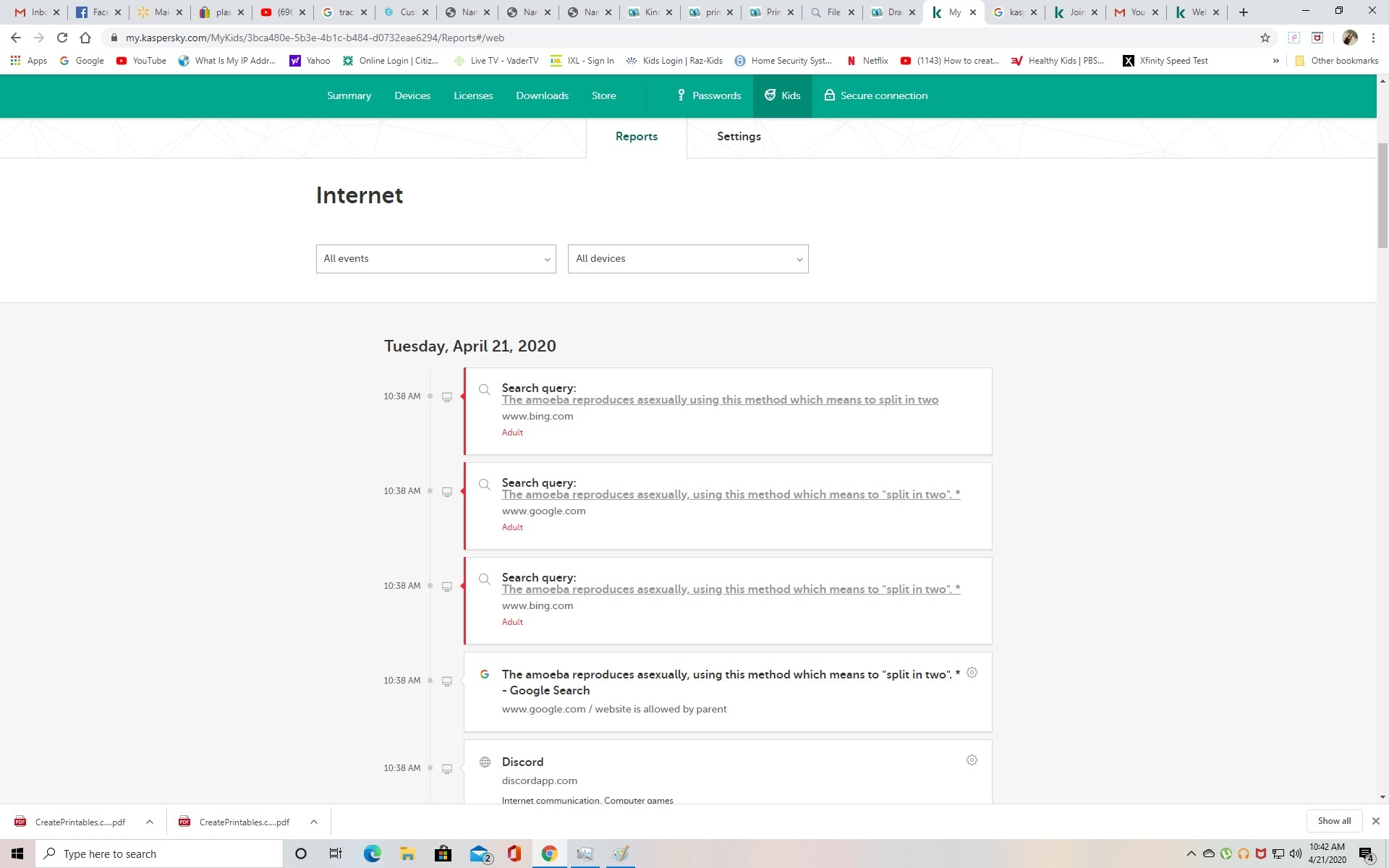
Task: Click the Discord entry title
Action: (522, 762)
